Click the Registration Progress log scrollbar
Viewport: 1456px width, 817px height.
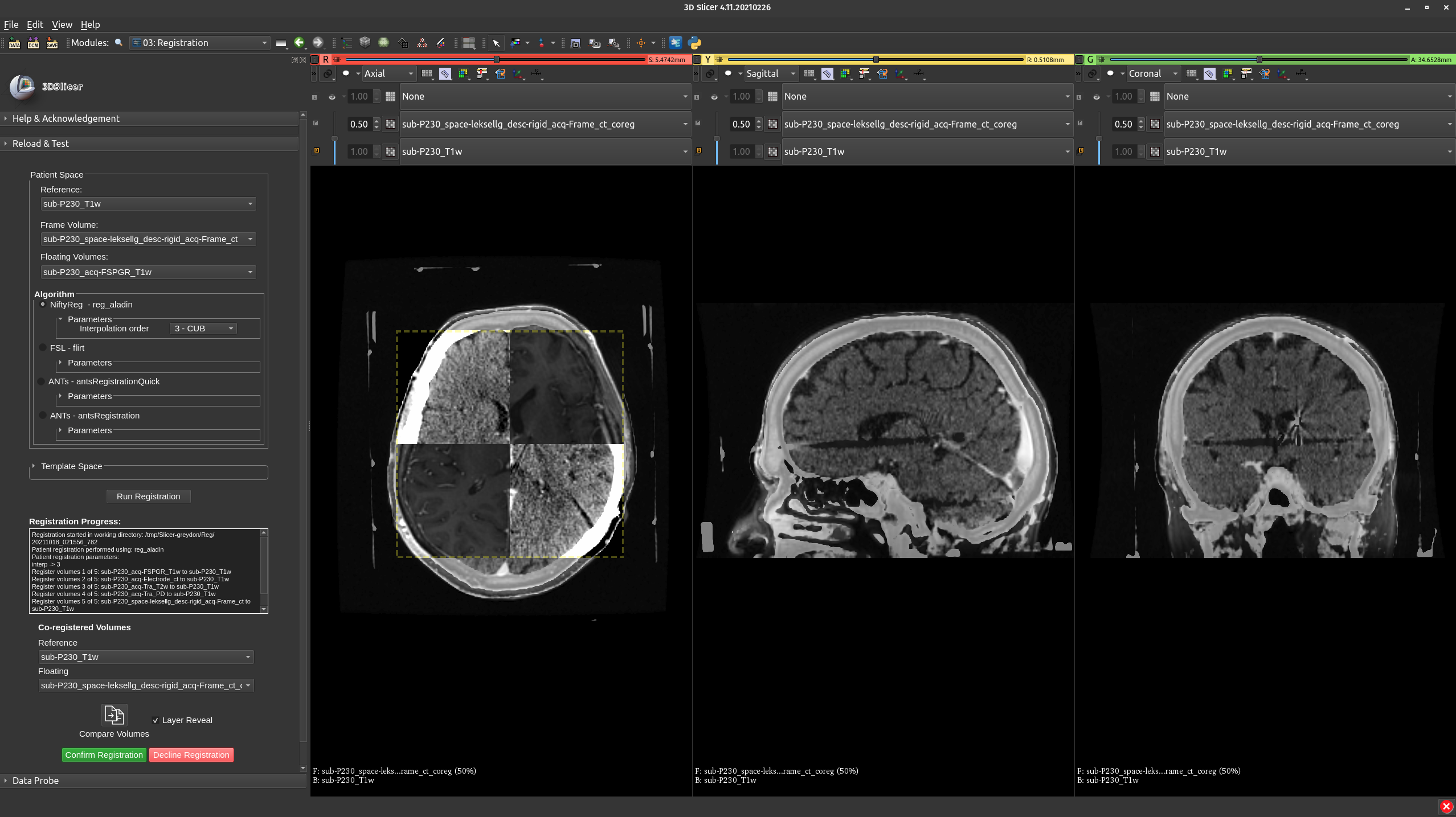click(264, 571)
